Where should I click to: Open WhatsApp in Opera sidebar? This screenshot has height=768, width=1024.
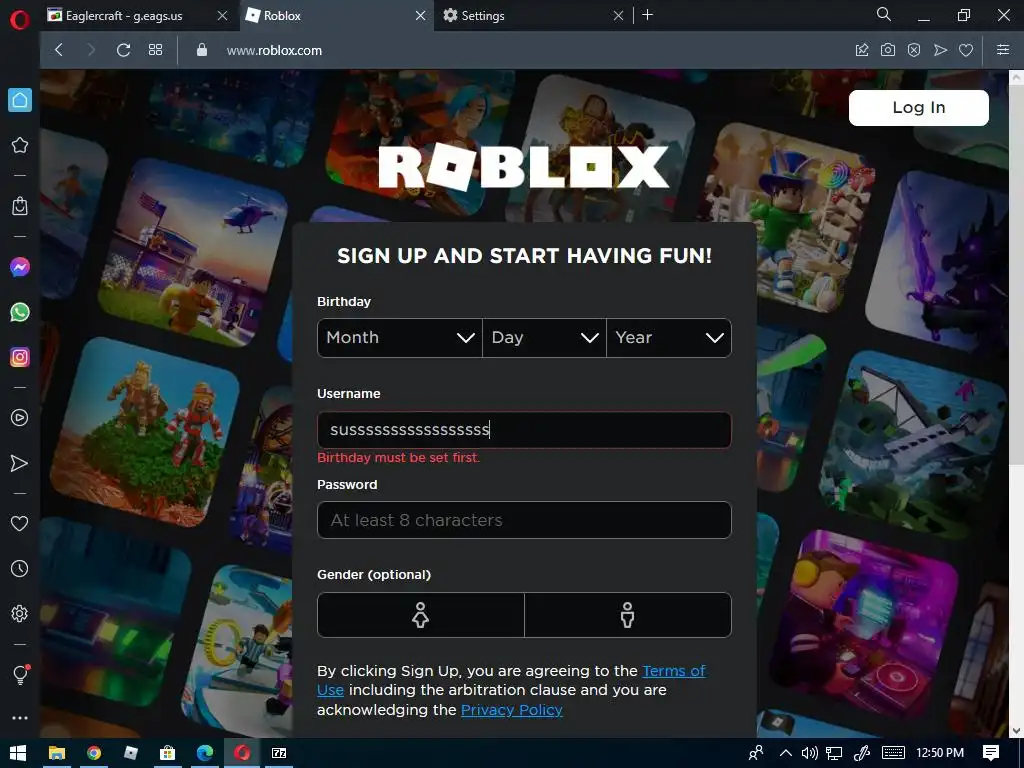pos(20,312)
